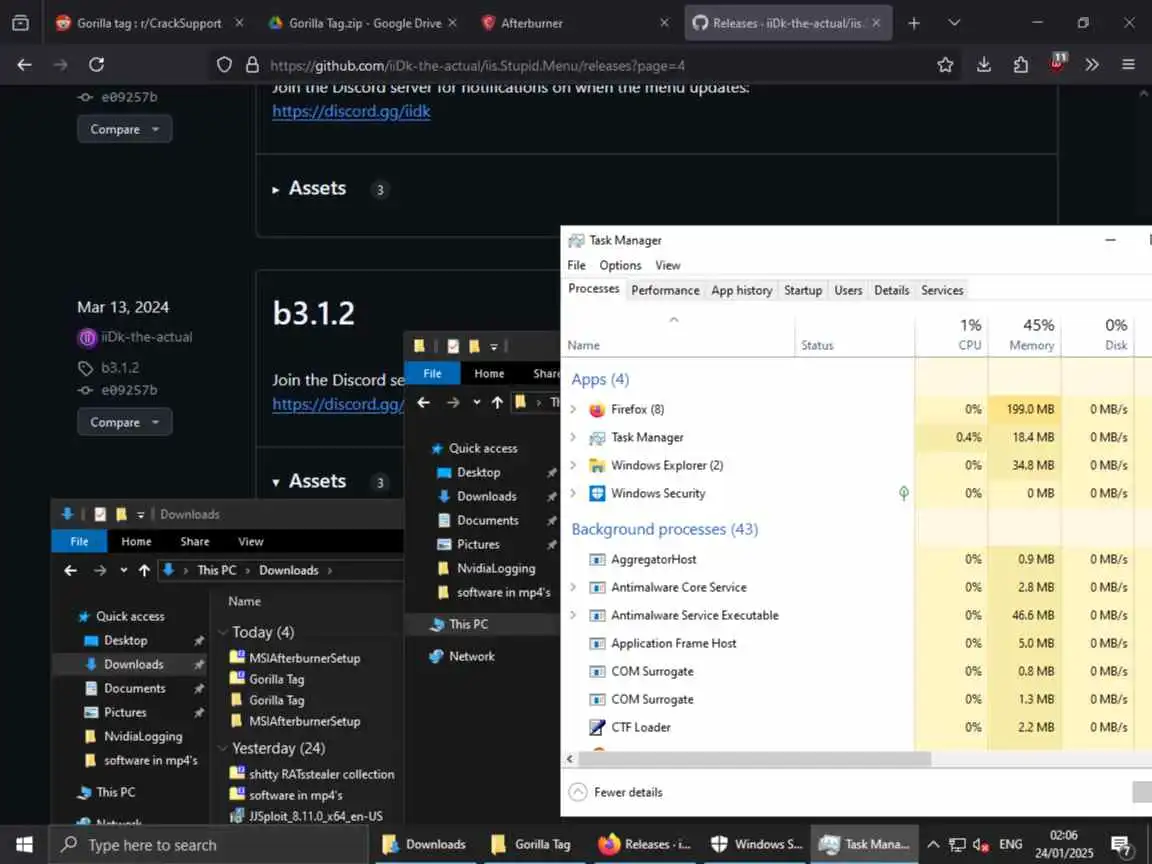Open Task Manager Options menu

point(620,265)
